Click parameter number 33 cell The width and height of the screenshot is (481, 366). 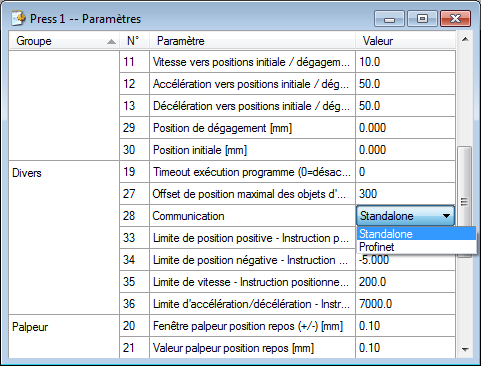134,238
